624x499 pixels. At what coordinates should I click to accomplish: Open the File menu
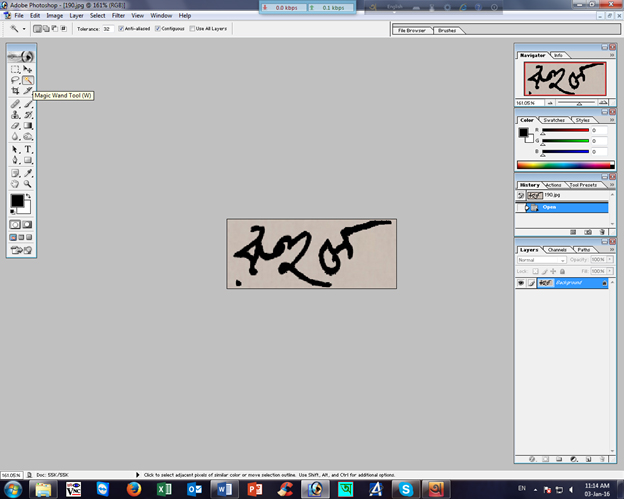pos(19,16)
